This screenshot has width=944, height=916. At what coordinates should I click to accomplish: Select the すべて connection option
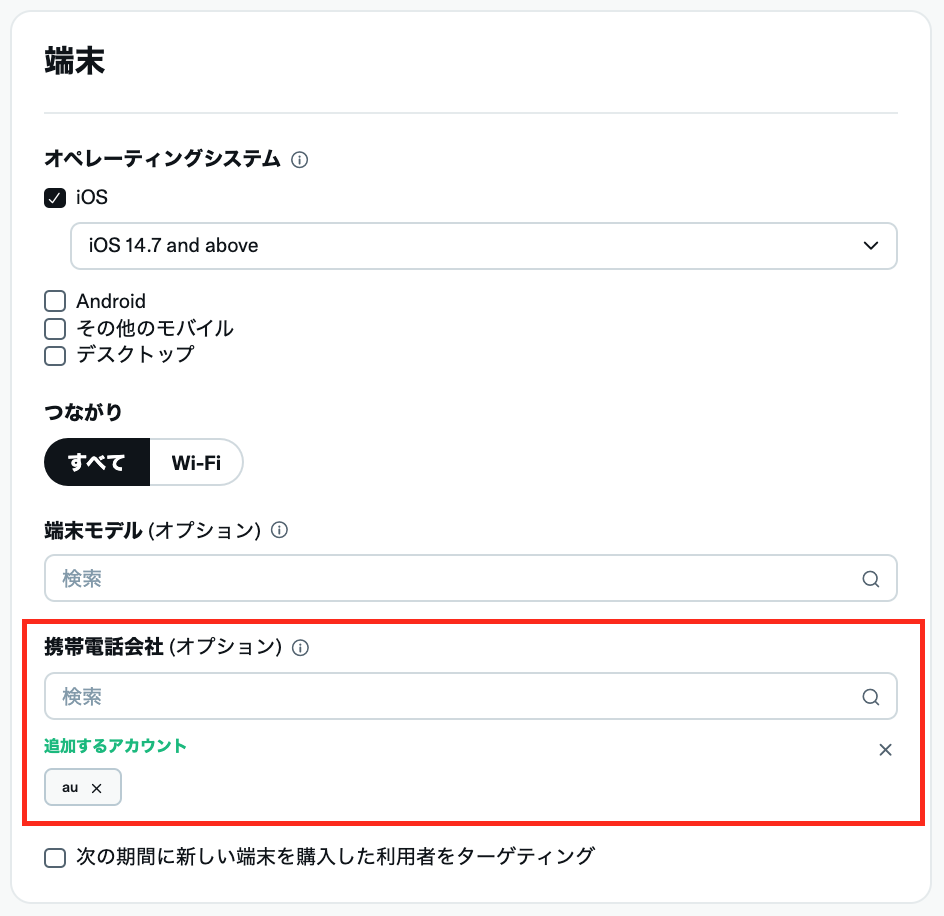click(x=97, y=463)
